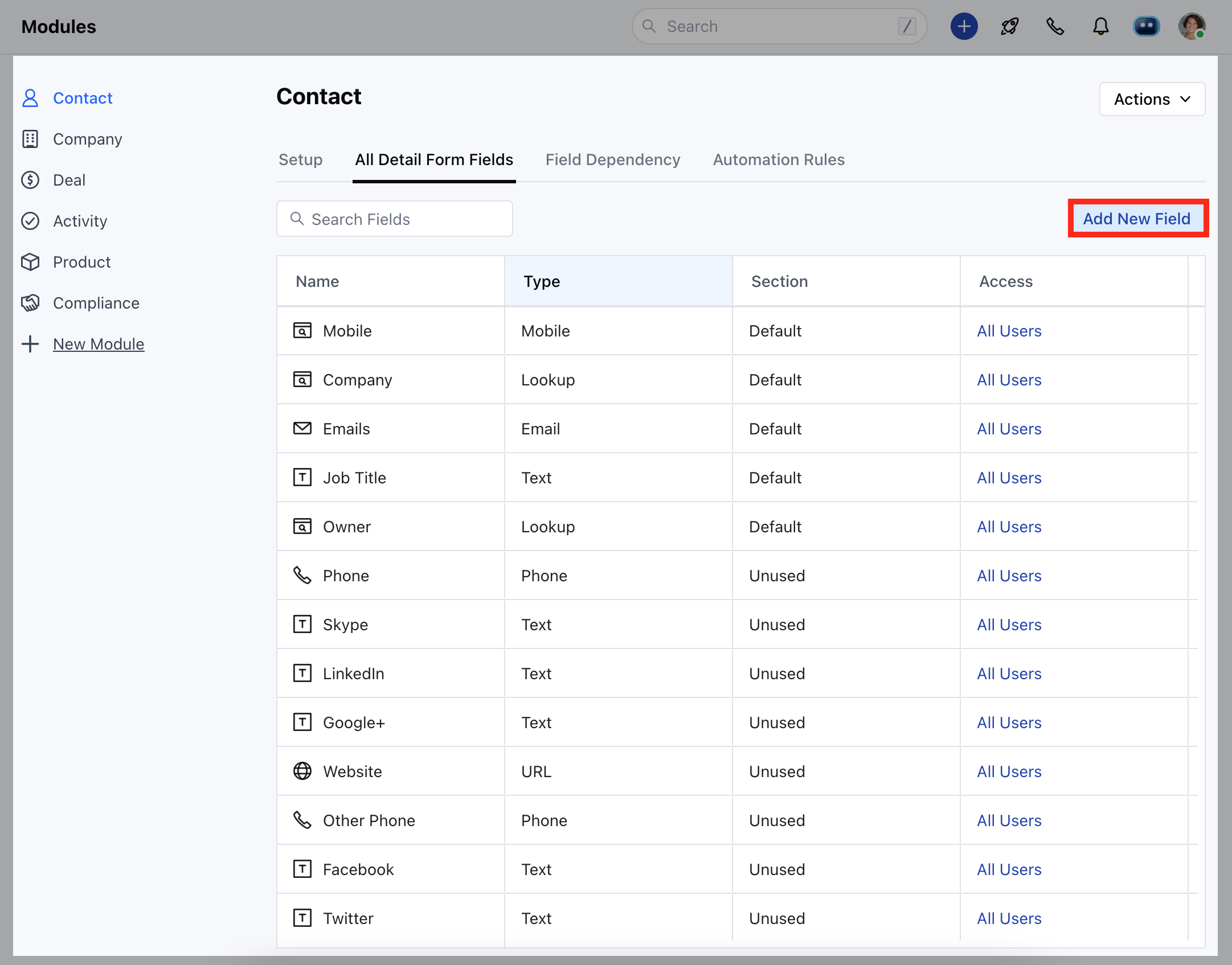Click the blue plus quick-add icon
Image resolution: width=1232 pixels, height=965 pixels.
[964, 27]
